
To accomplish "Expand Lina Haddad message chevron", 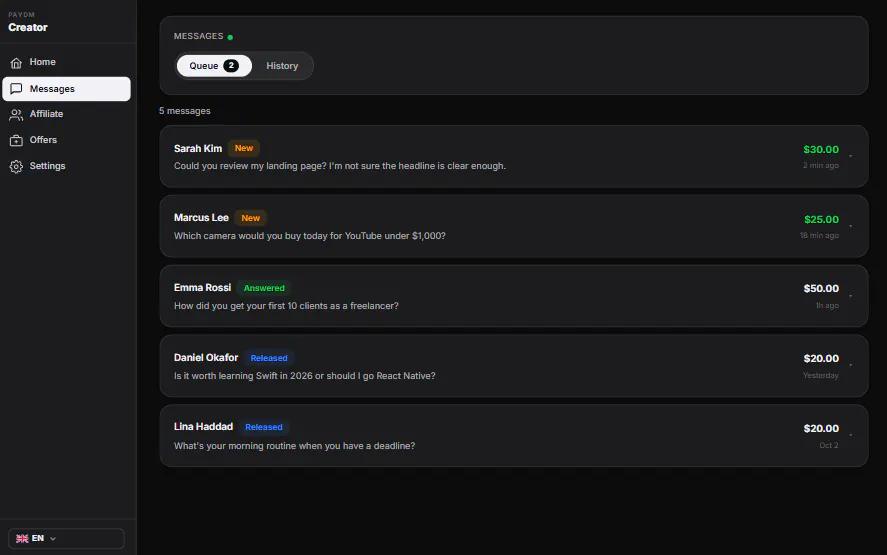I will coord(850,435).
